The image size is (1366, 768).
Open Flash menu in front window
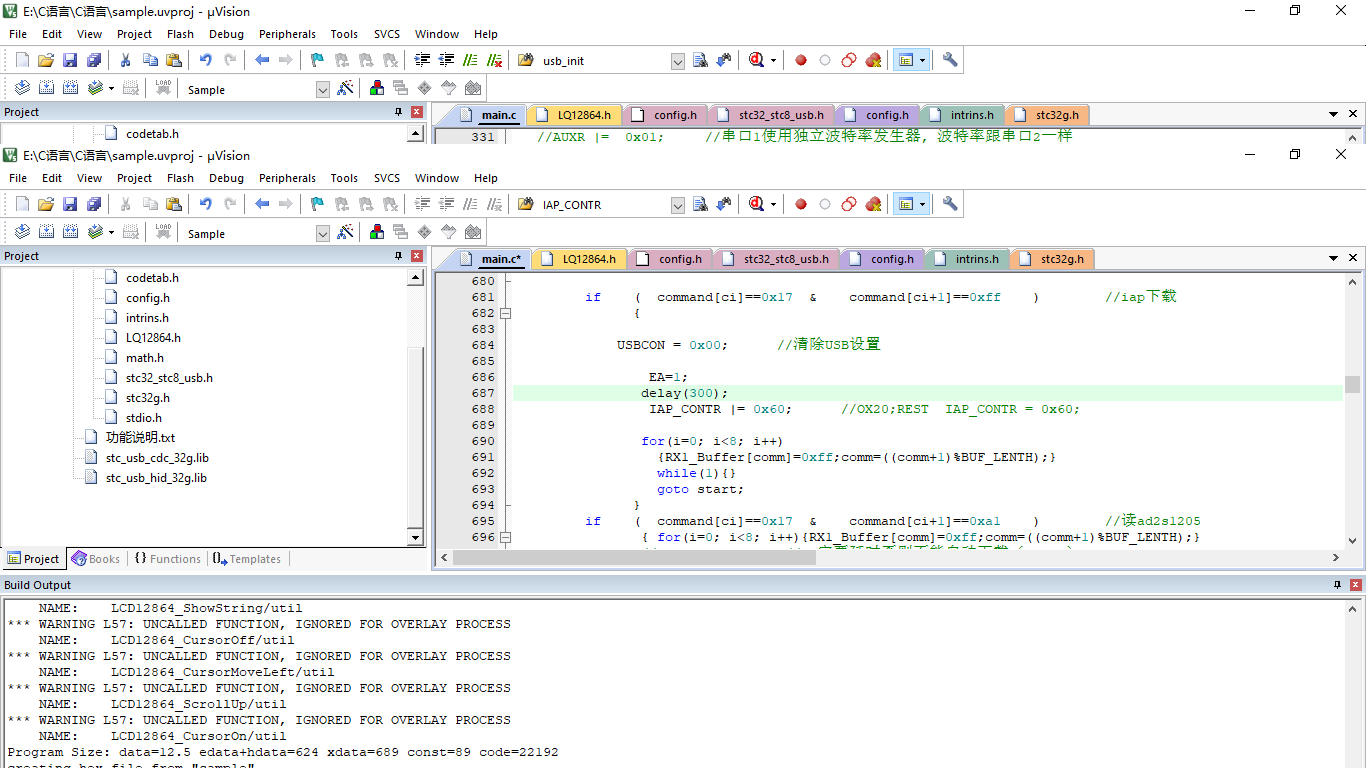point(181,178)
